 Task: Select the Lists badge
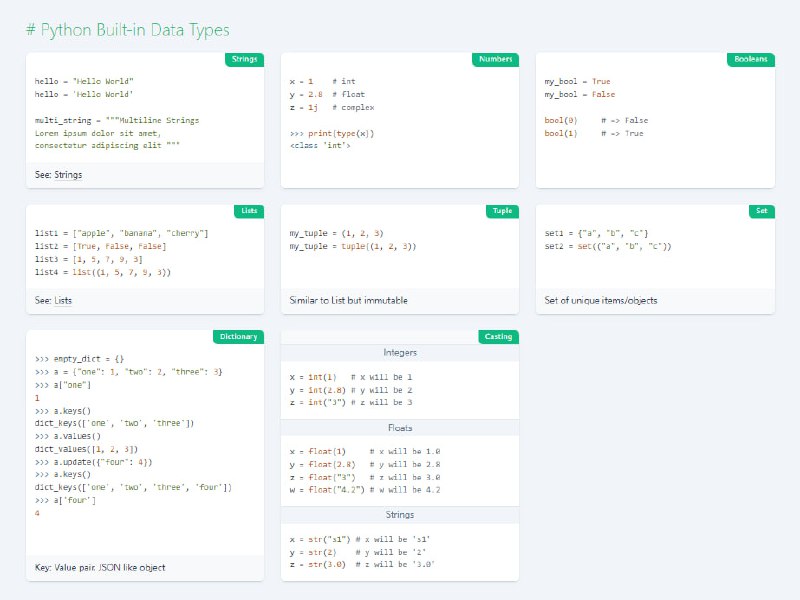(248, 211)
